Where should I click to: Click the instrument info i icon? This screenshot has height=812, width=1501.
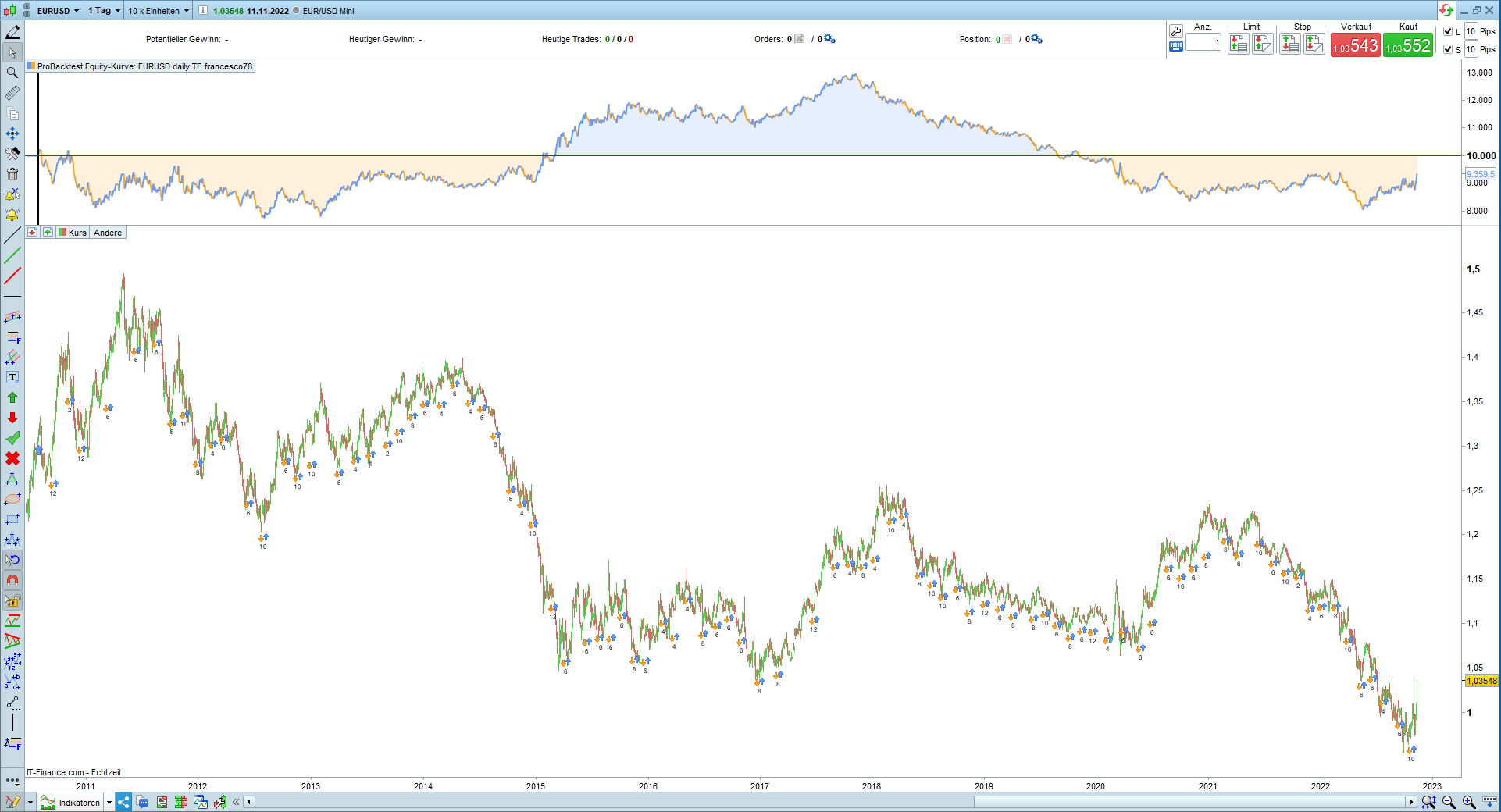[203, 10]
